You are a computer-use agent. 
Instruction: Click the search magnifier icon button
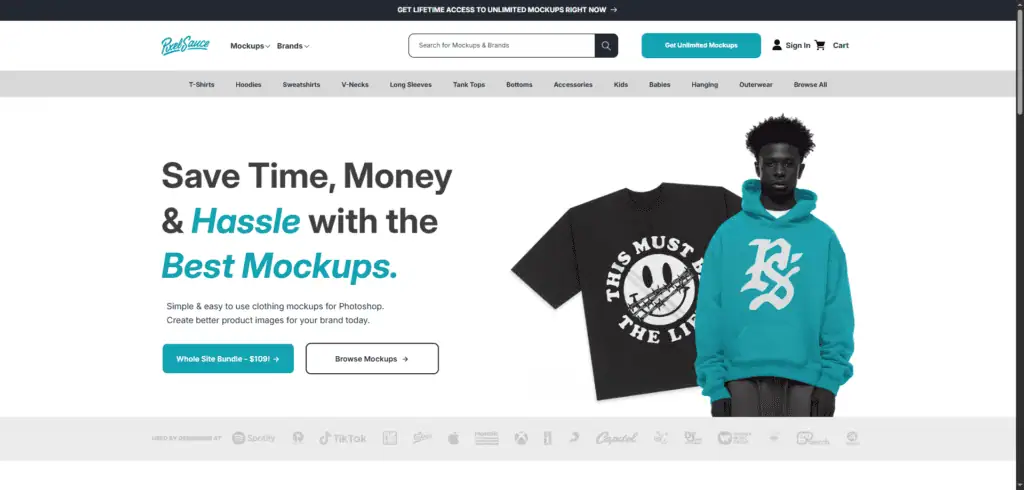606,46
